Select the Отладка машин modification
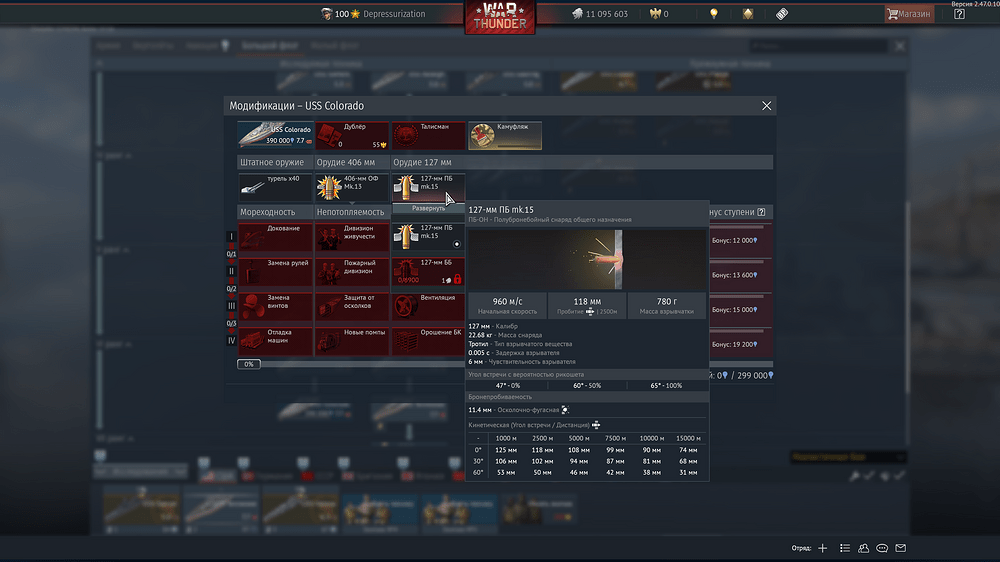The height and width of the screenshot is (562, 1000). (275, 341)
